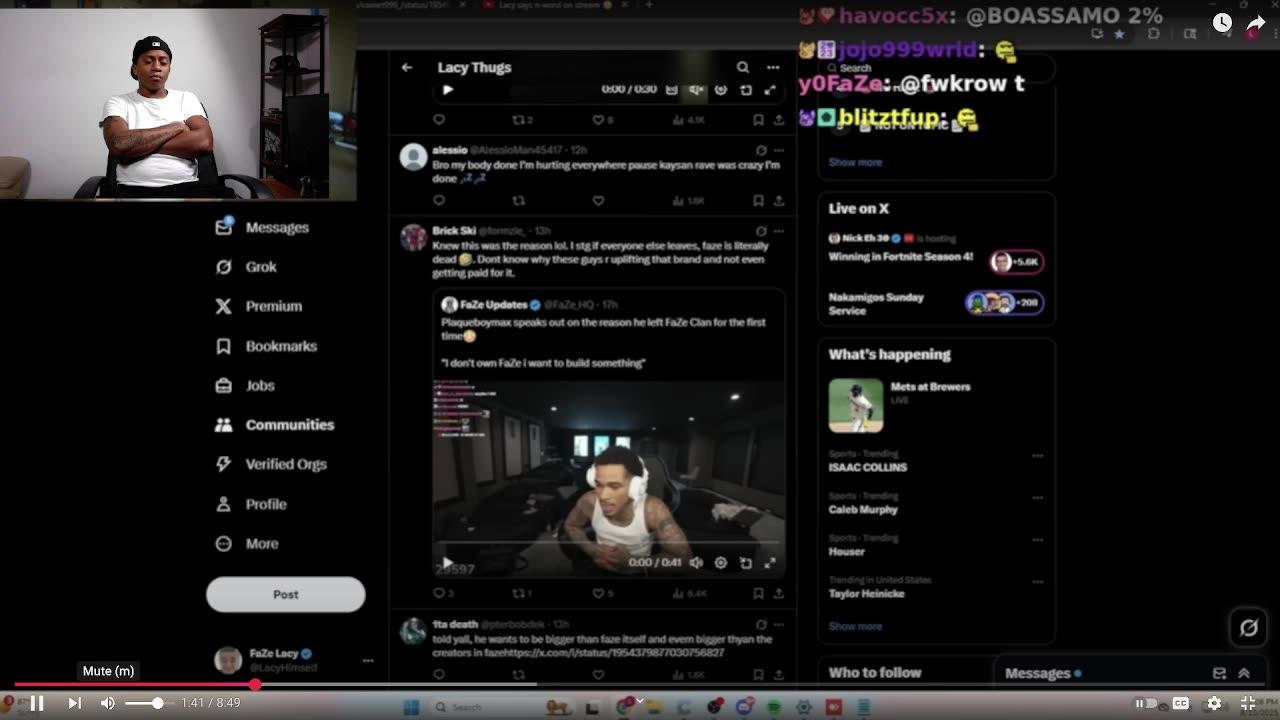The width and height of the screenshot is (1280, 720).
Task: Pause the YouTube video
Action: coord(37,703)
